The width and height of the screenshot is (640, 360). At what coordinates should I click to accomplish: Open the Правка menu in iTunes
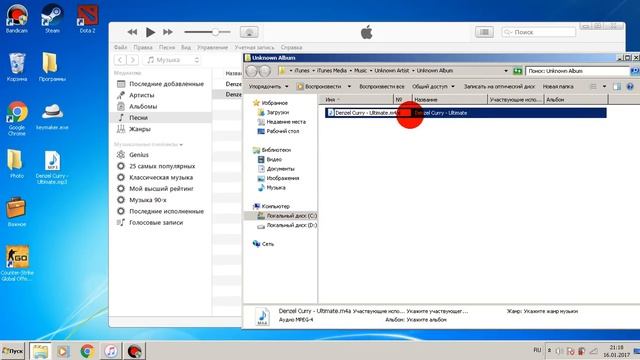[x=143, y=47]
